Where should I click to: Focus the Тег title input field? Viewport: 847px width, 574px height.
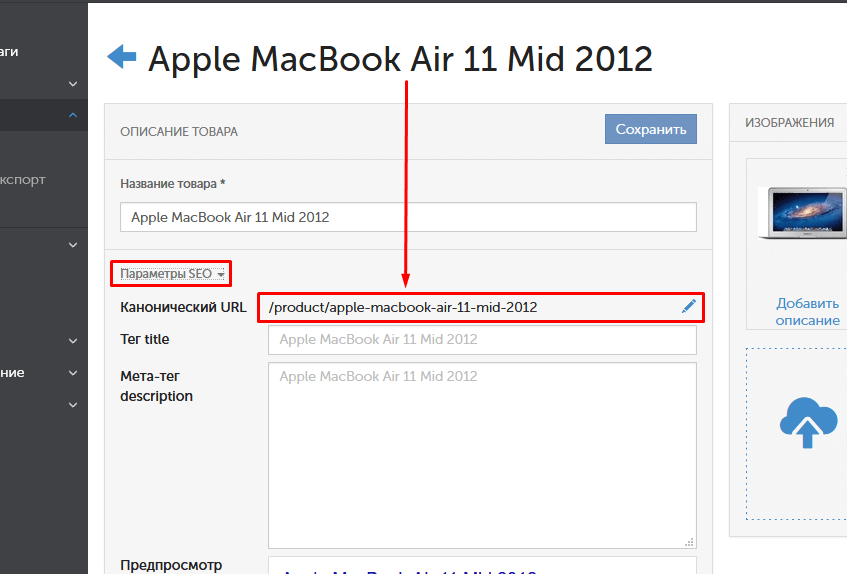pyautogui.click(x=482, y=340)
